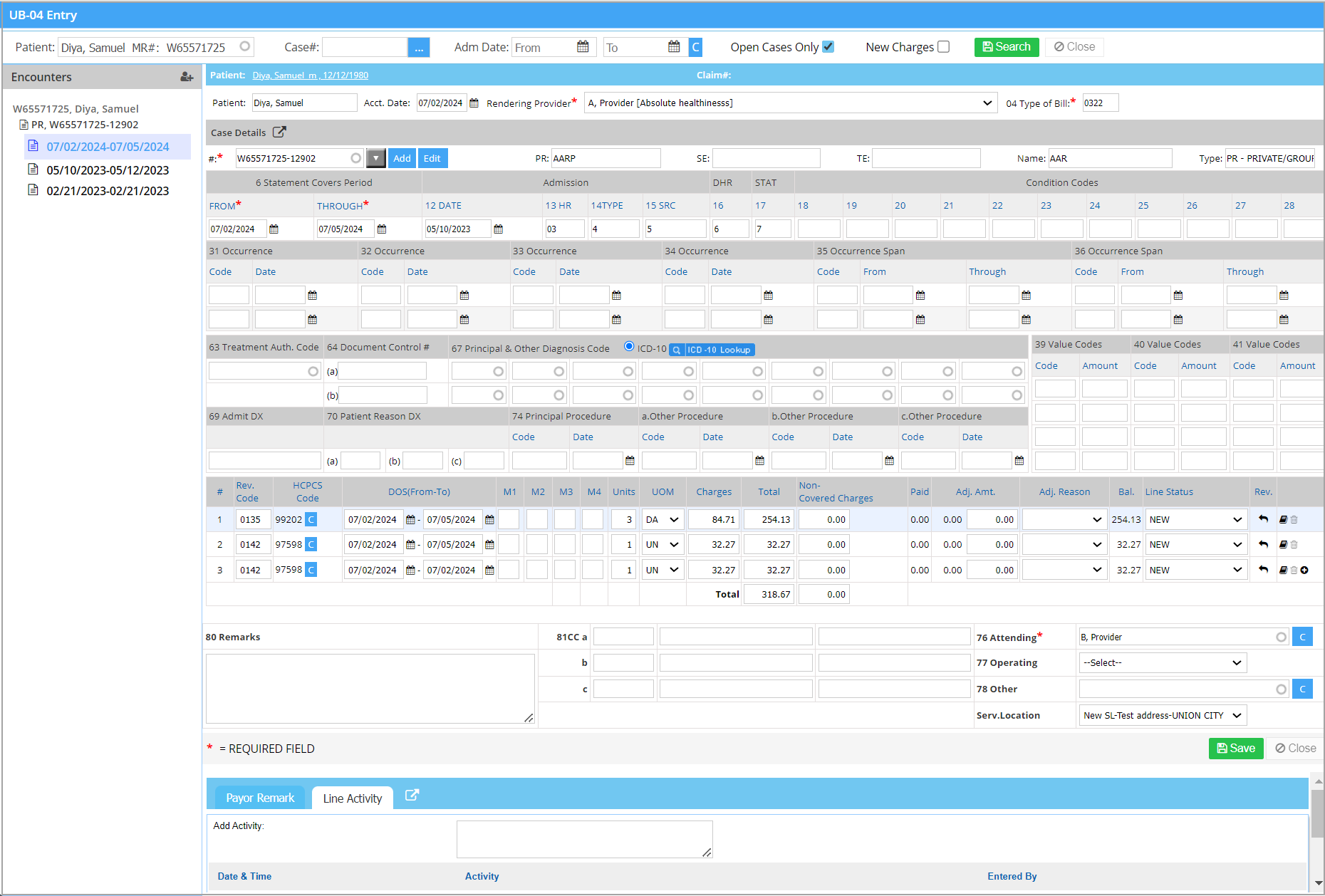Switch to Payor Remark tab

(260, 798)
